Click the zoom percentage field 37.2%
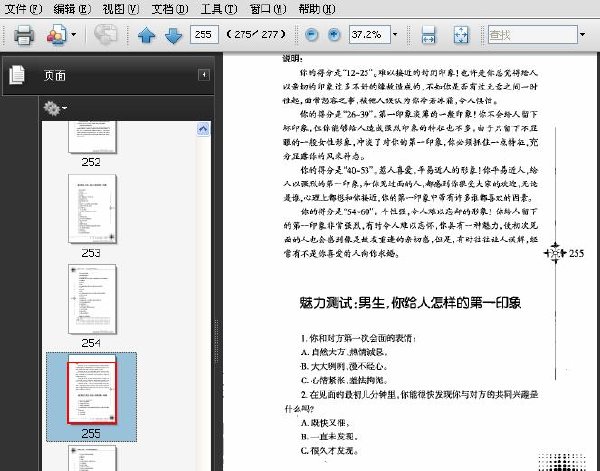 pyautogui.click(x=369, y=35)
